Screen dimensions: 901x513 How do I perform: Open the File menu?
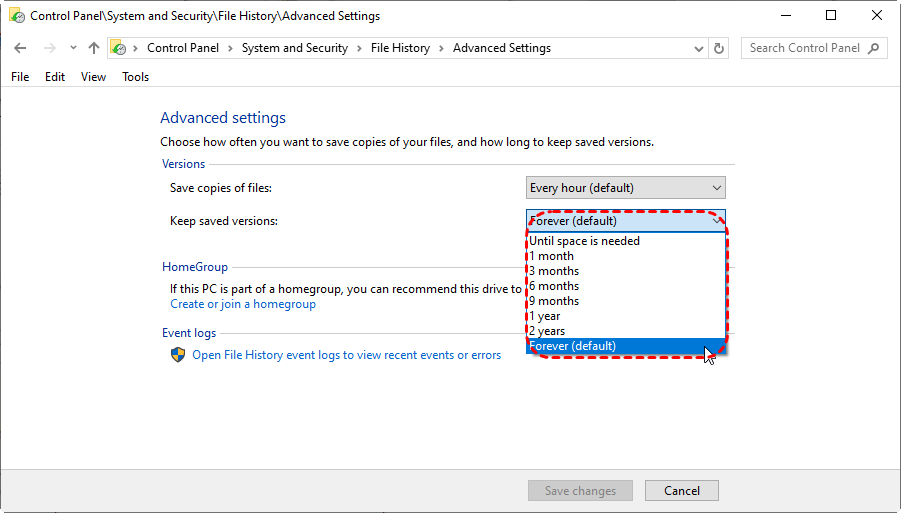point(20,77)
